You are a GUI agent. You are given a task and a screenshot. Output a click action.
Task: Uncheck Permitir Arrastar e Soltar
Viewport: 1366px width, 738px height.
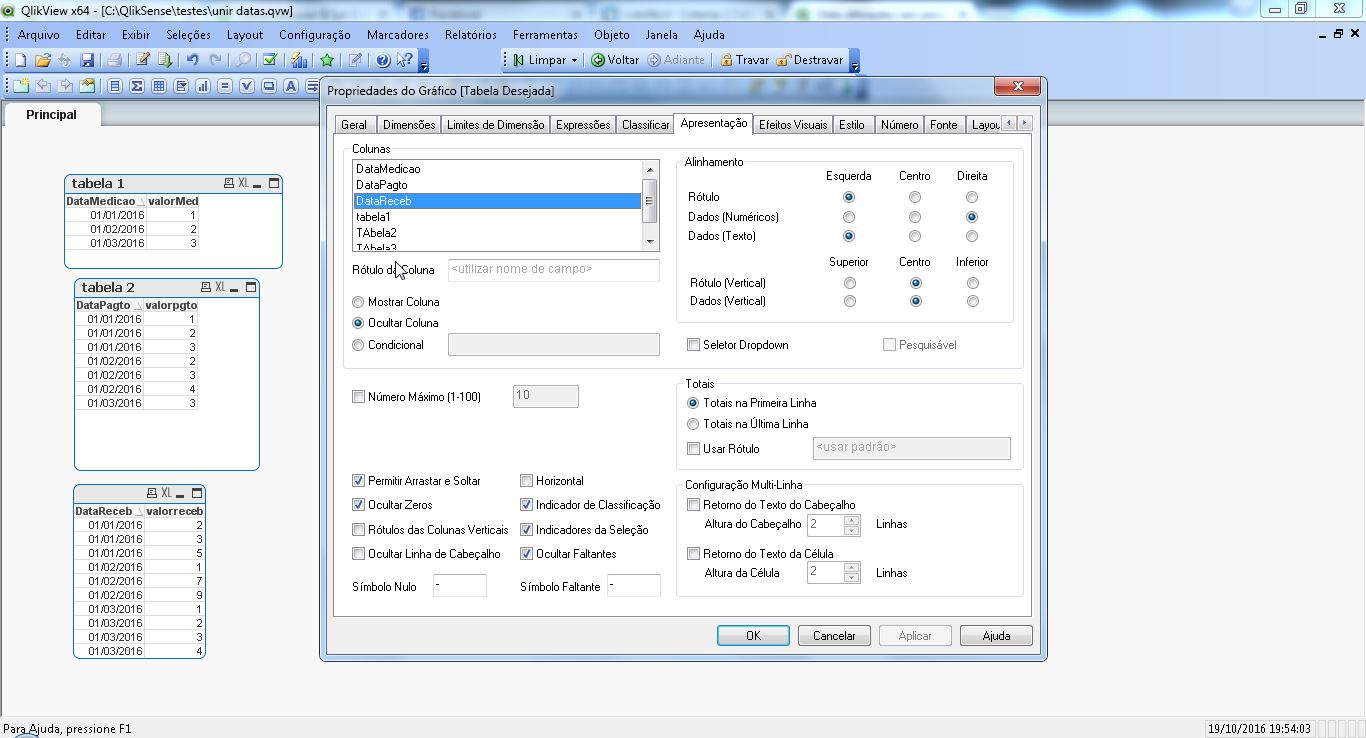(x=358, y=481)
